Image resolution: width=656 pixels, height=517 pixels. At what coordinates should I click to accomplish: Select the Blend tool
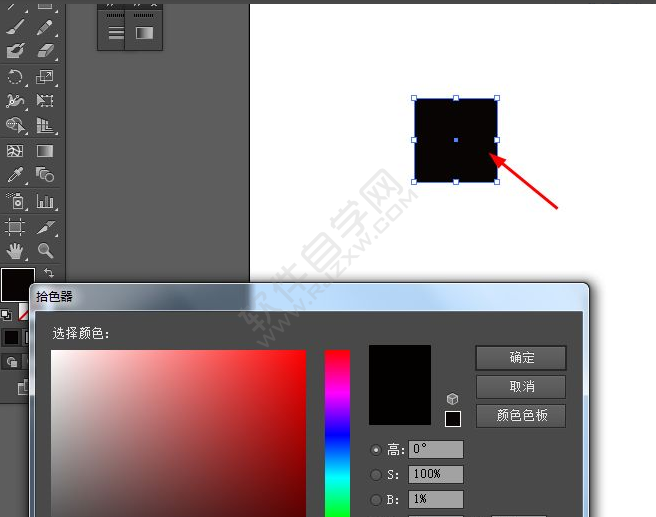click(45, 175)
